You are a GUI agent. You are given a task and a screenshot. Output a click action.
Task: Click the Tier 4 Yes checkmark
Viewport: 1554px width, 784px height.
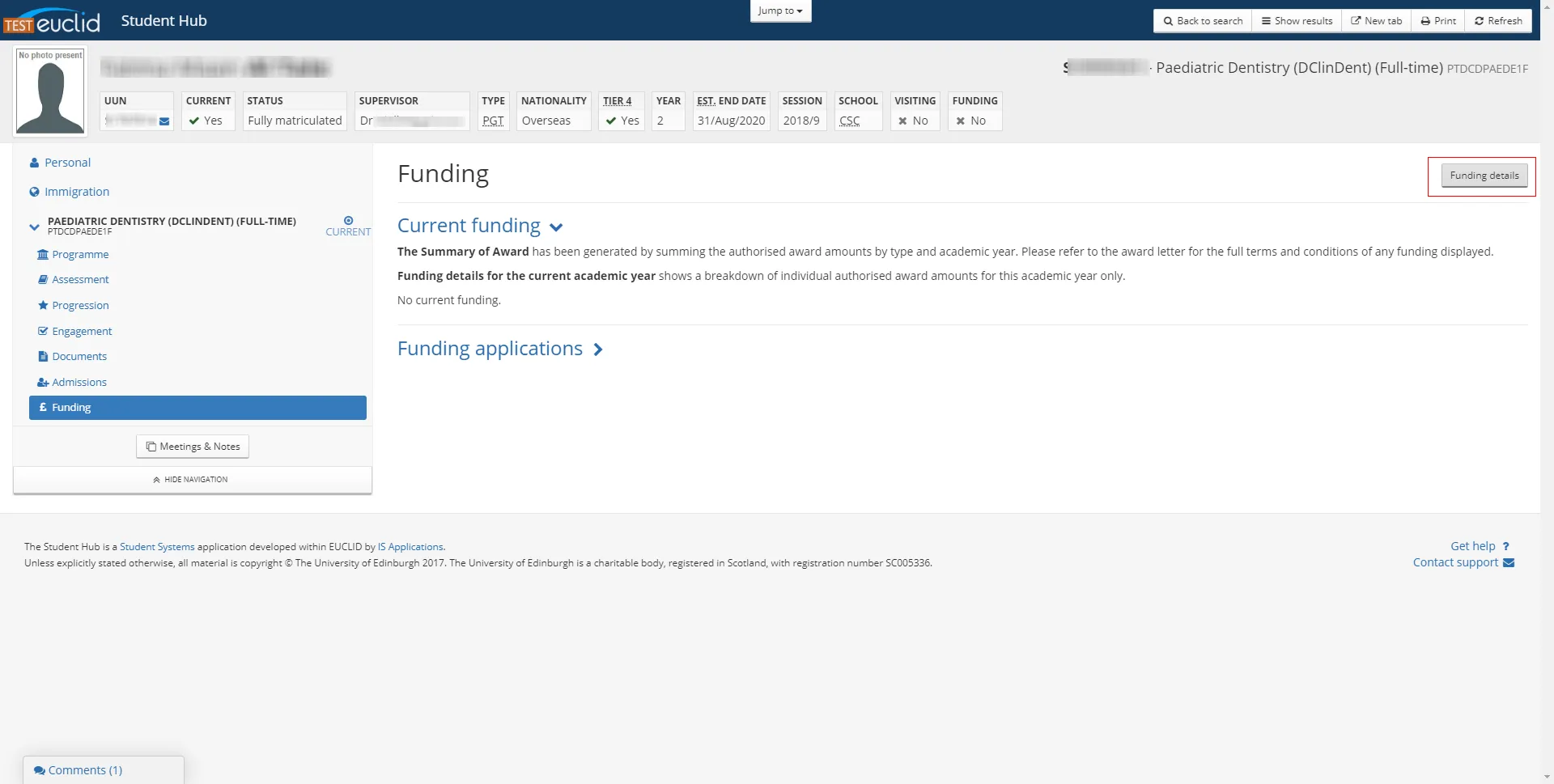(x=610, y=121)
